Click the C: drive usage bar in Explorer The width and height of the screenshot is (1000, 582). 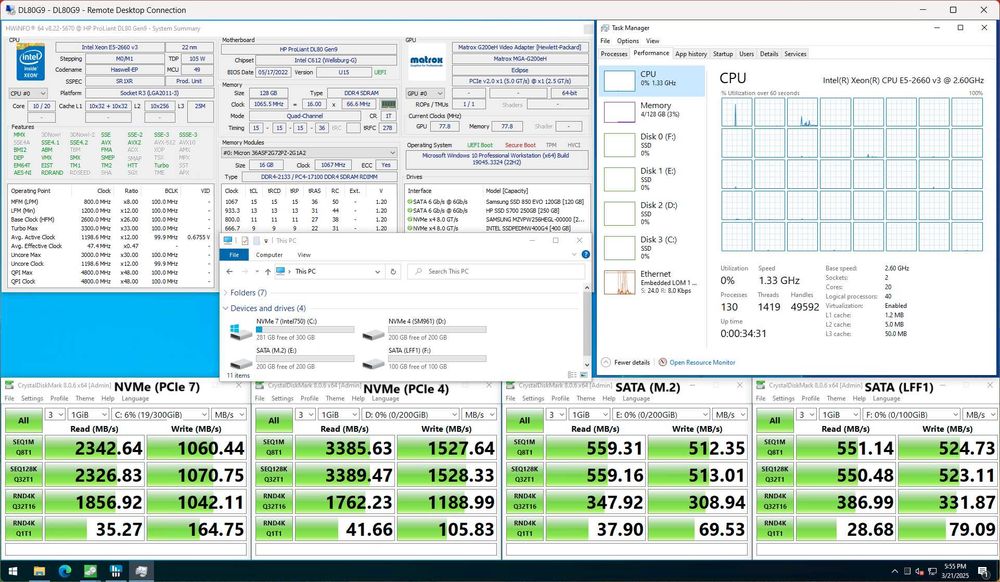pos(305,330)
